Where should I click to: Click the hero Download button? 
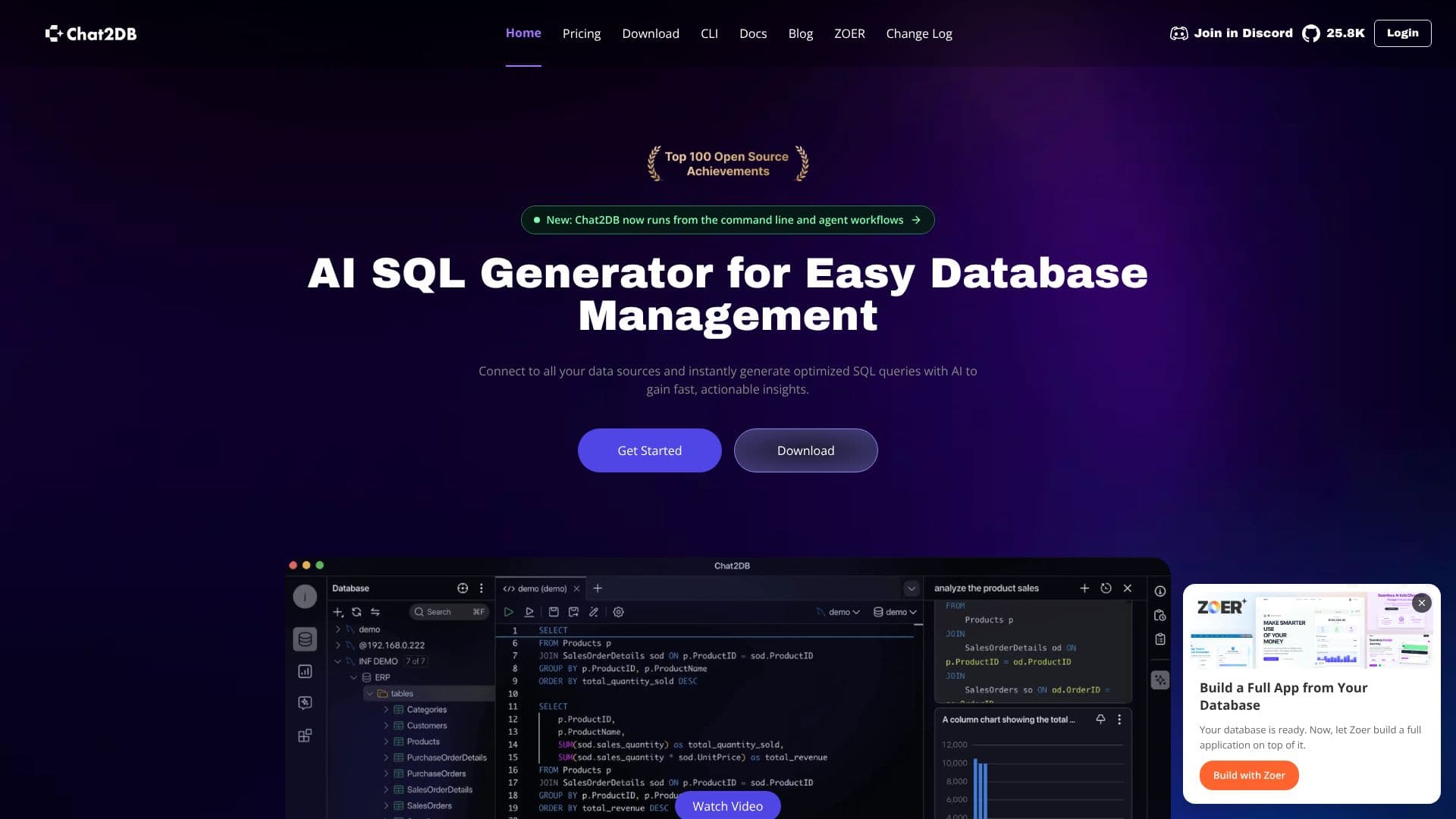805,450
